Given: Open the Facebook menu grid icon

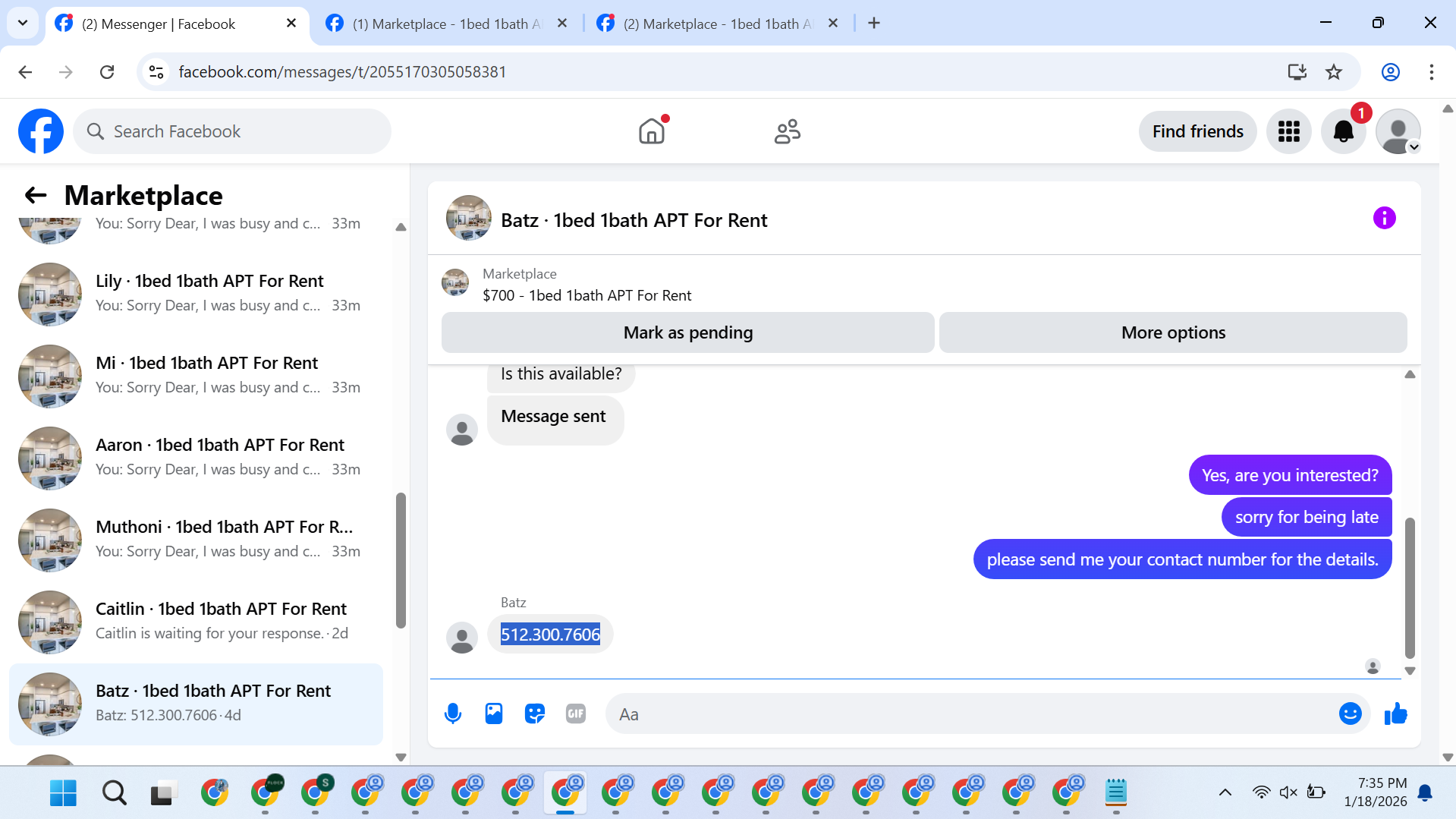Looking at the screenshot, I should (1289, 131).
